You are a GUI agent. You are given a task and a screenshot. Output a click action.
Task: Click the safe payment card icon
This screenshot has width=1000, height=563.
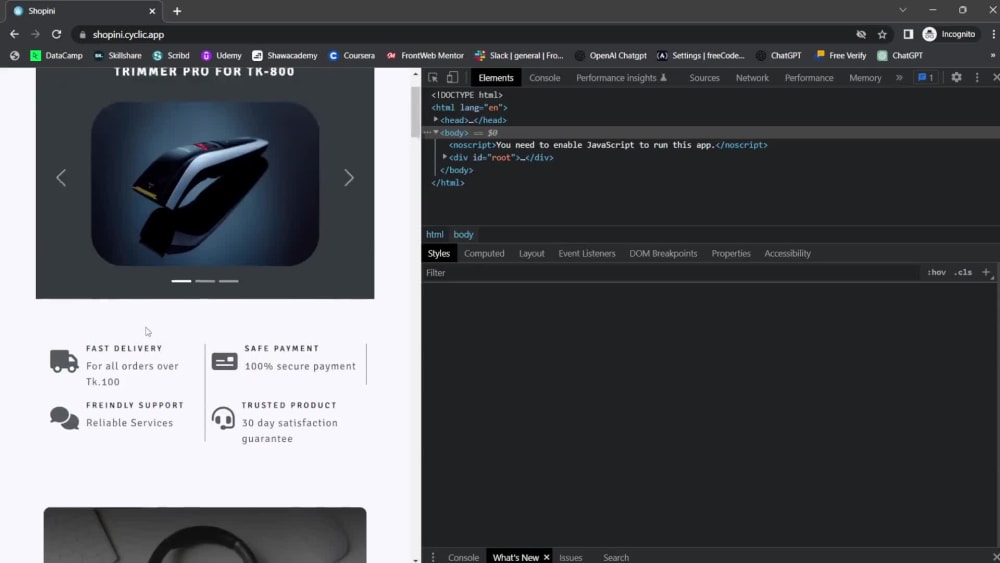[x=224, y=362]
